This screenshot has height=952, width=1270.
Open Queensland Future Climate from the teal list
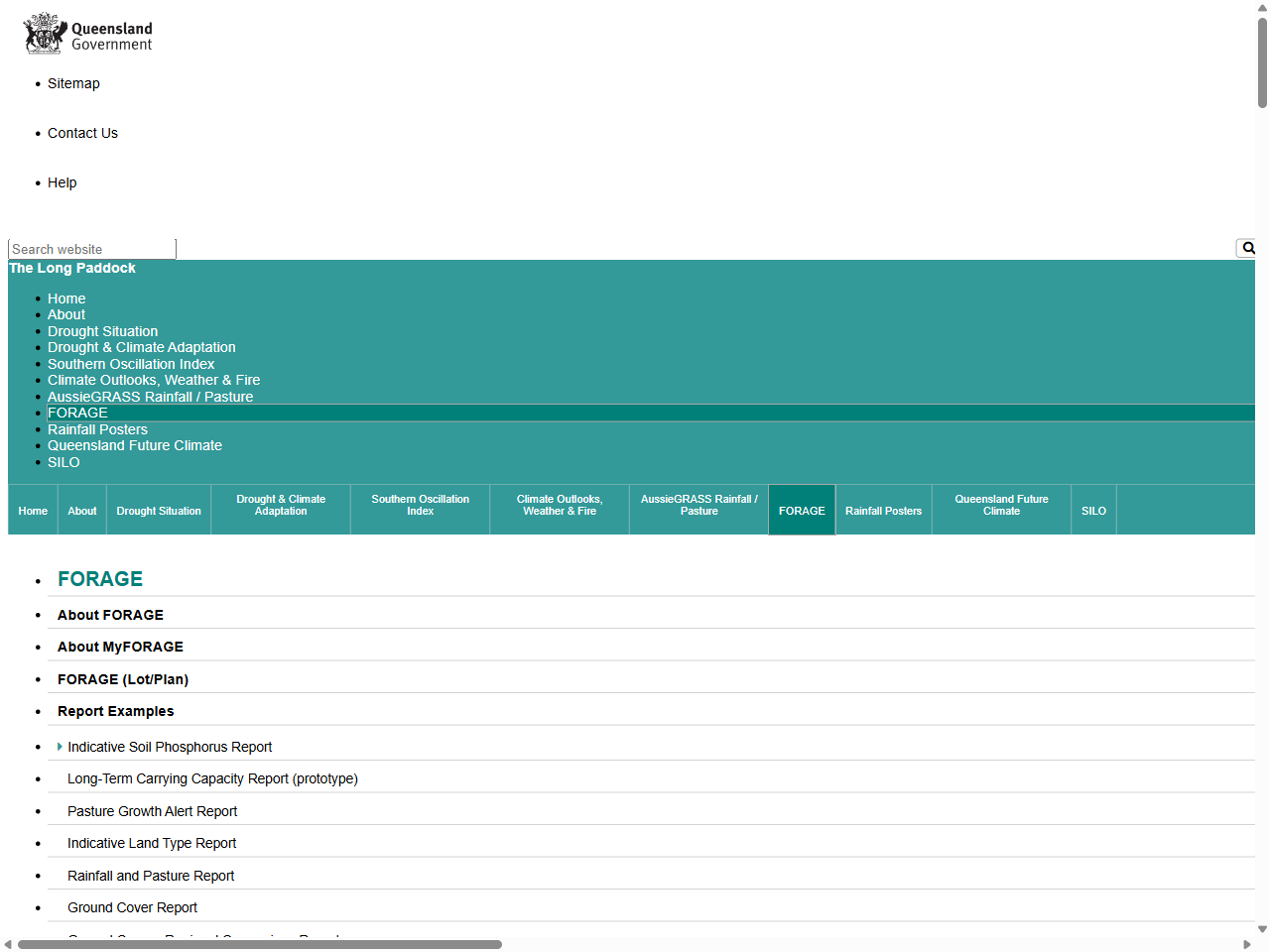coord(134,445)
